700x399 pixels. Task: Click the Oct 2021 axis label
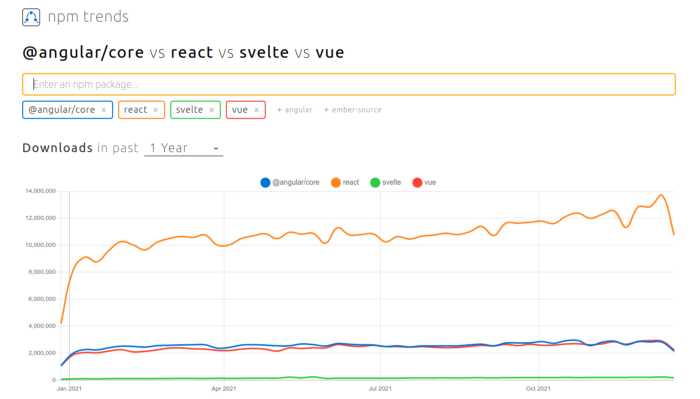click(538, 389)
